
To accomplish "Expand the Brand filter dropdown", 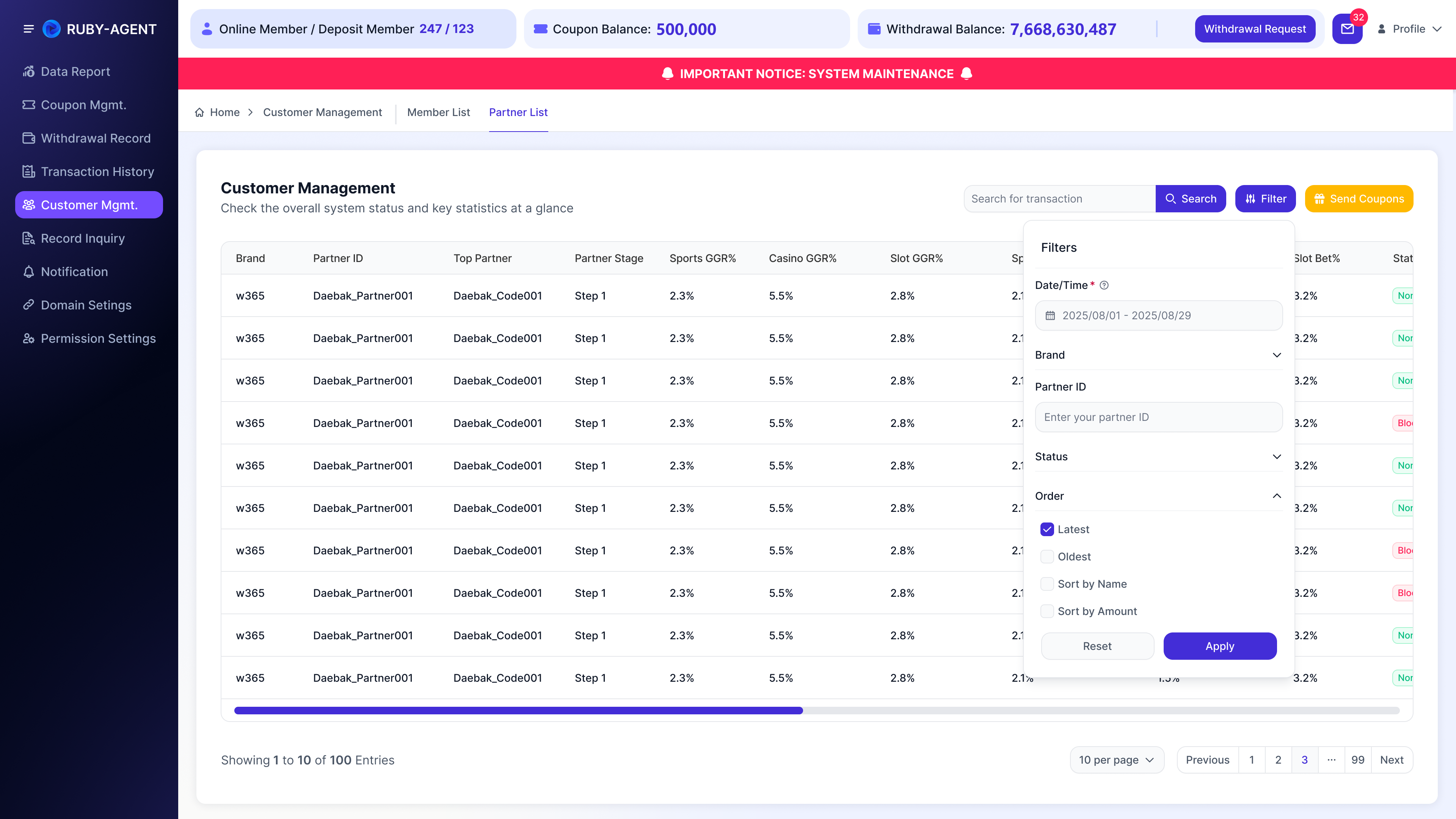I will coord(1158,355).
